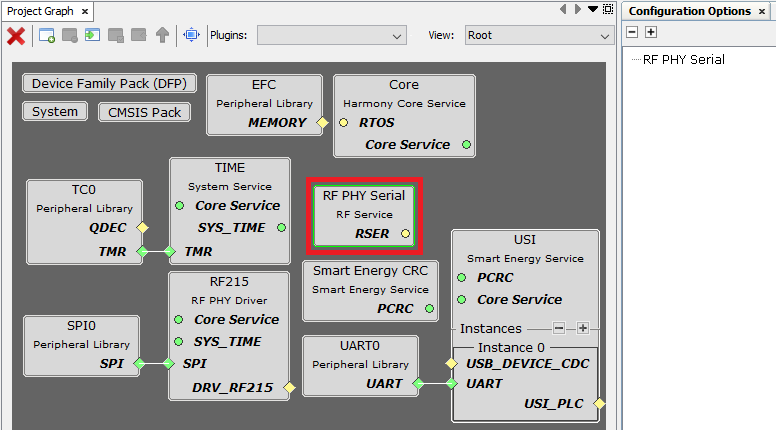
Task: Click the center graph view icon
Action: click(191, 35)
